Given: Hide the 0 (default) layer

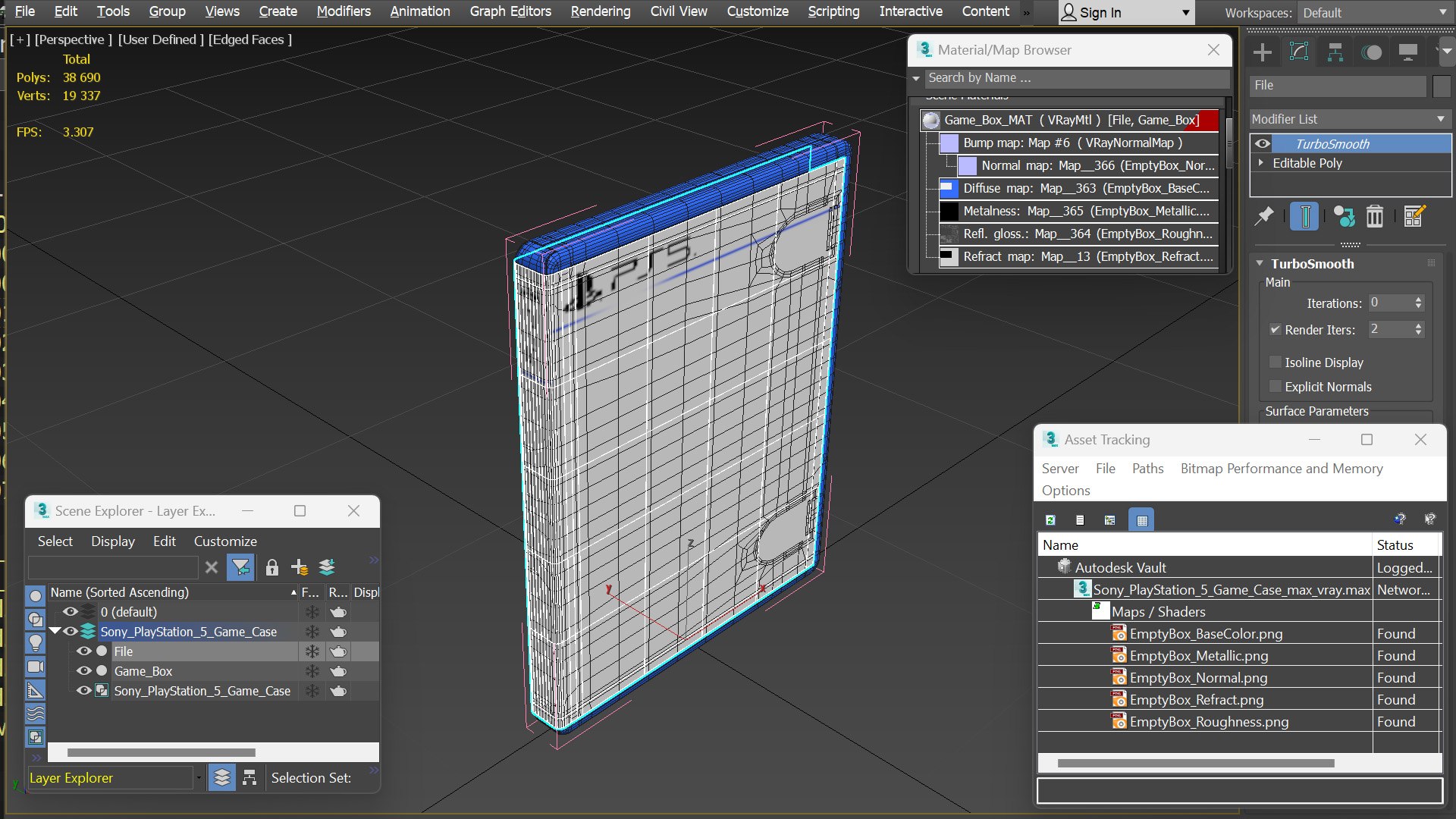Looking at the screenshot, I should 71,612.
